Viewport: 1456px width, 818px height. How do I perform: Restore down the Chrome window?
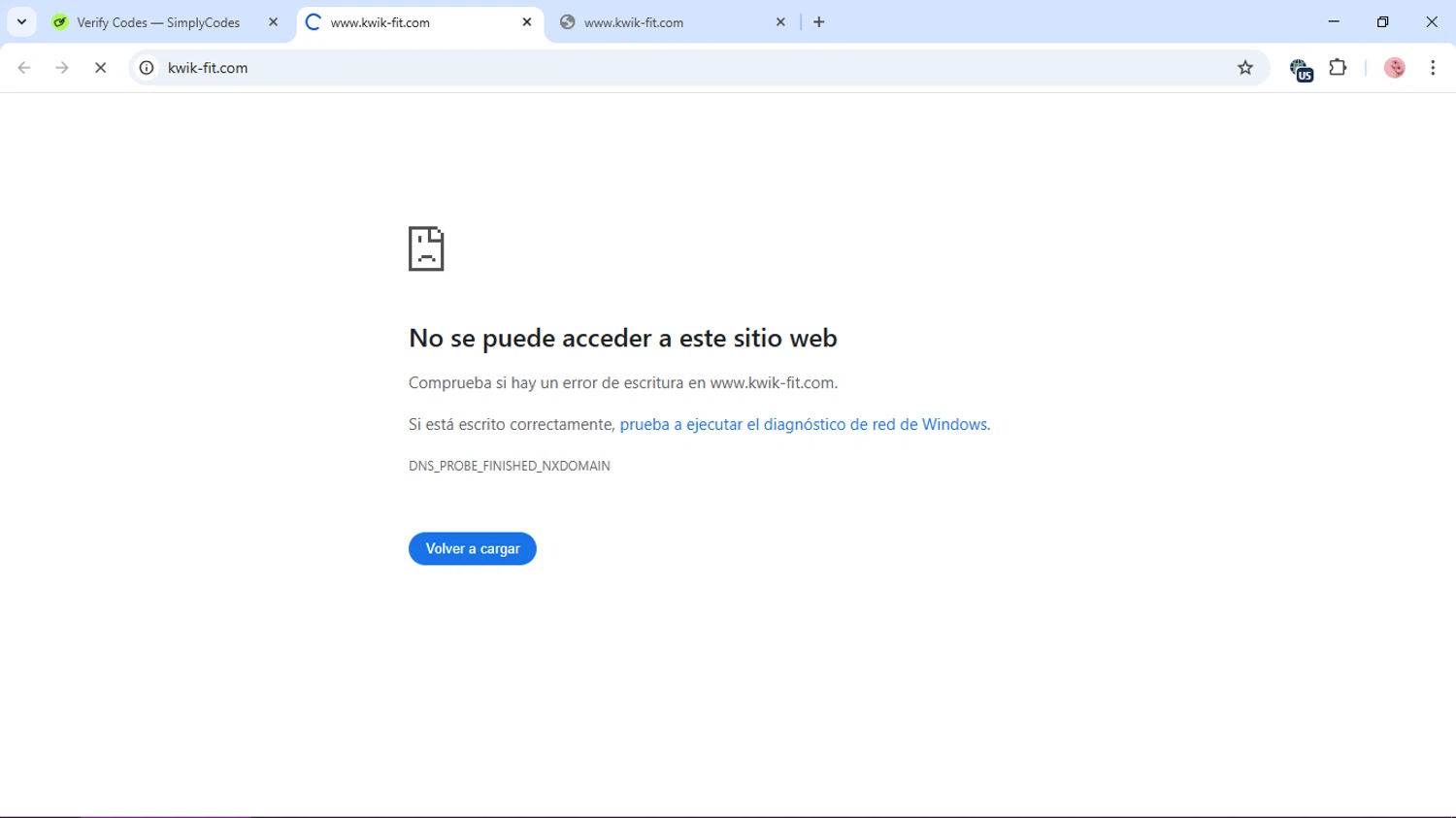pos(1383,21)
